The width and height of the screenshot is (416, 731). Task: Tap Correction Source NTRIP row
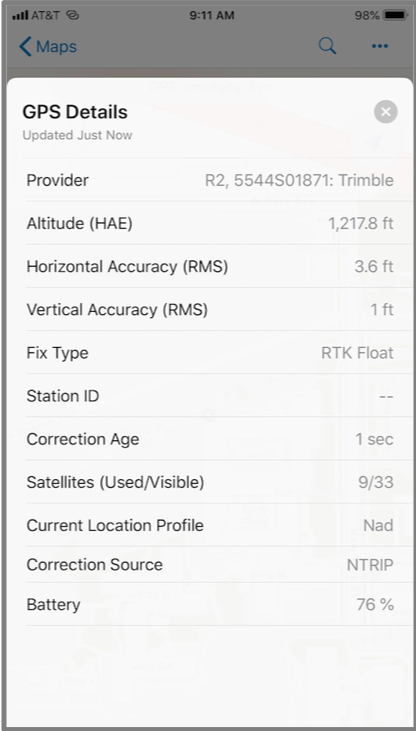coord(210,565)
